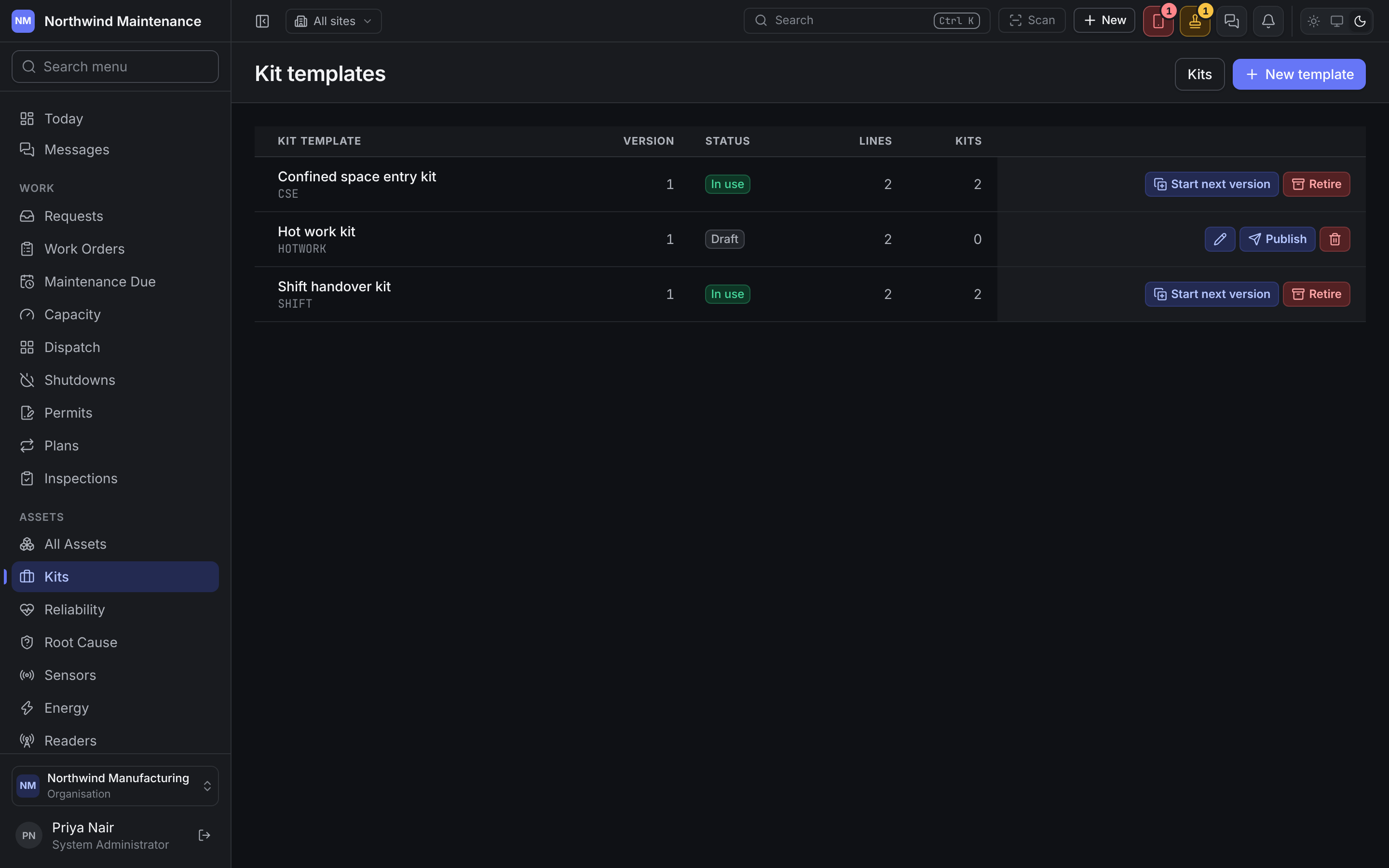
Task: Publish the Hot work kit template
Action: click(1277, 239)
